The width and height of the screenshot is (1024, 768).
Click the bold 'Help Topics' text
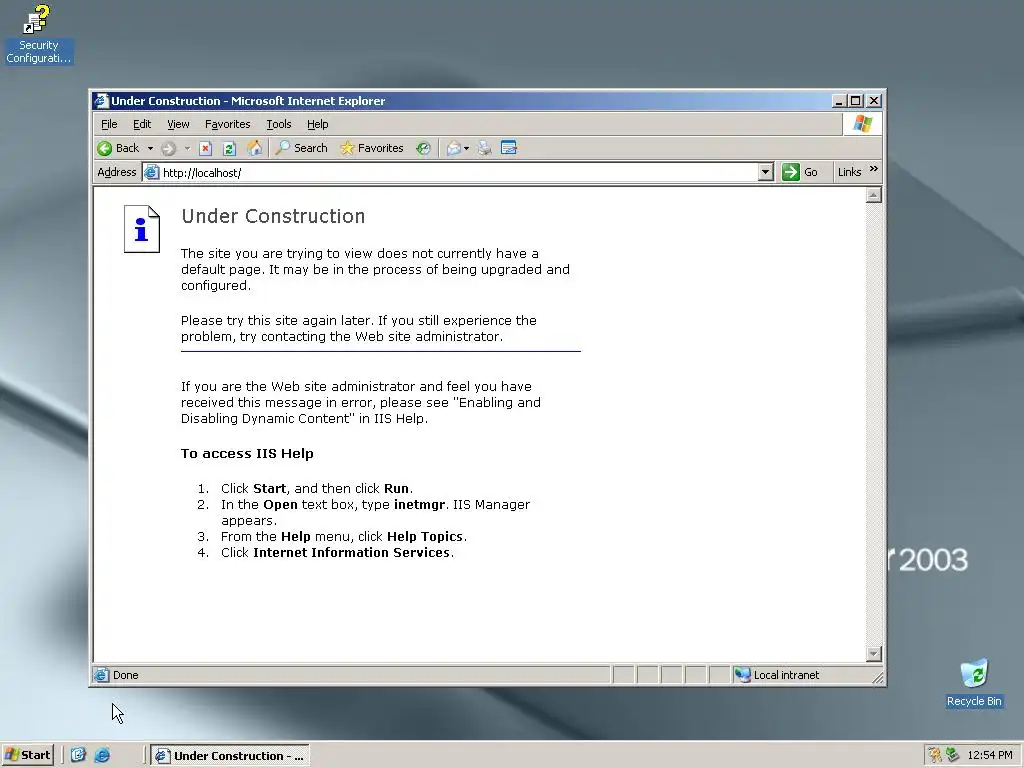(x=424, y=537)
